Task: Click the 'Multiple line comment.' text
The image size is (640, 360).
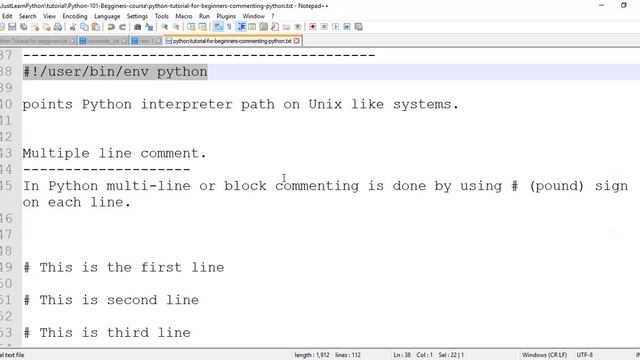Action: 115,153
